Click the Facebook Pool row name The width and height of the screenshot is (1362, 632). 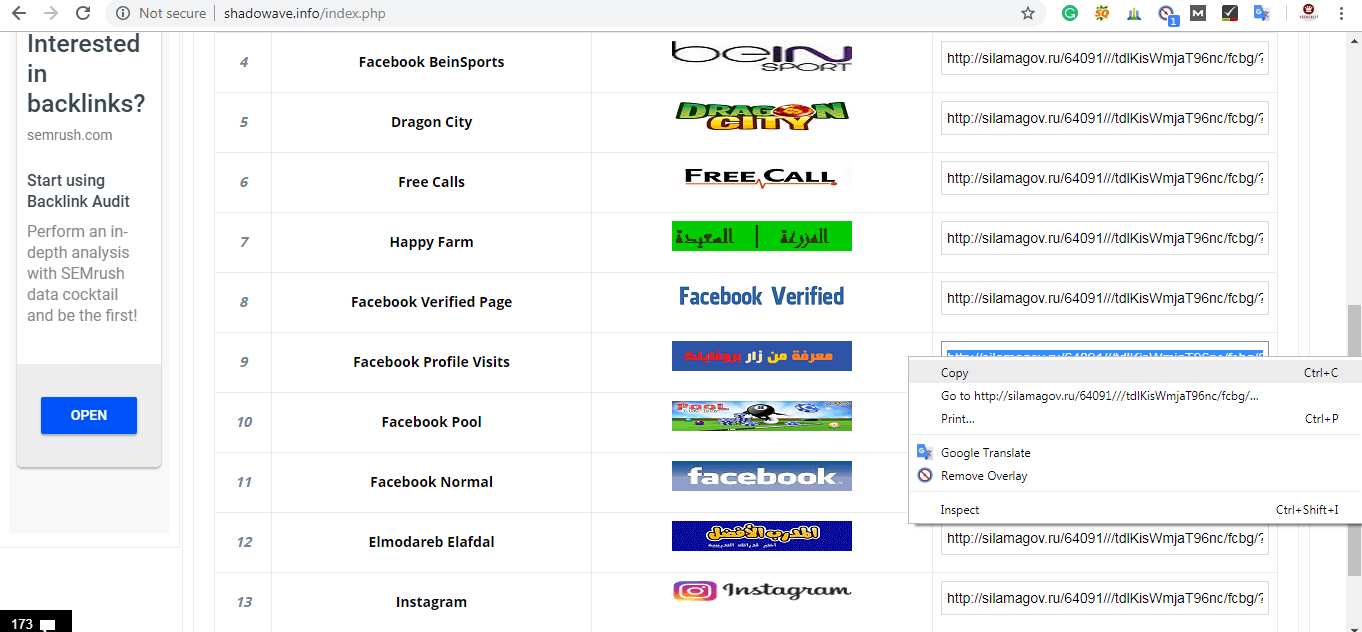[x=431, y=422]
